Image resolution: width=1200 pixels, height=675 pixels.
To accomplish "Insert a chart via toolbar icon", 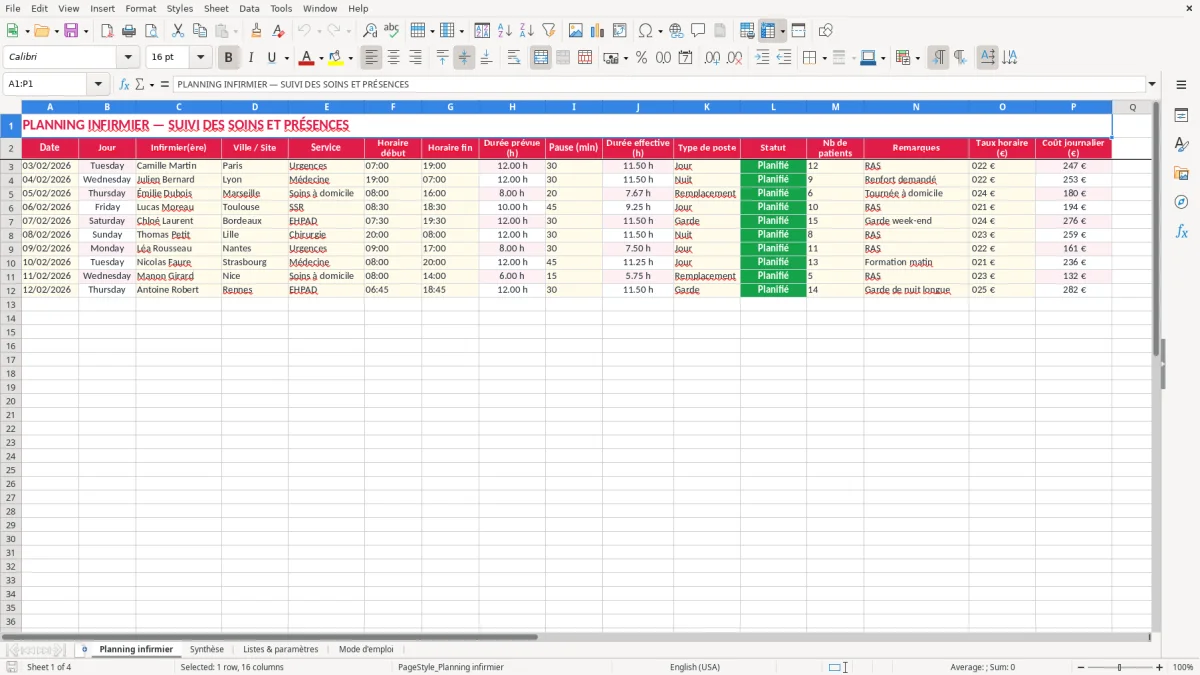I will click(598, 31).
